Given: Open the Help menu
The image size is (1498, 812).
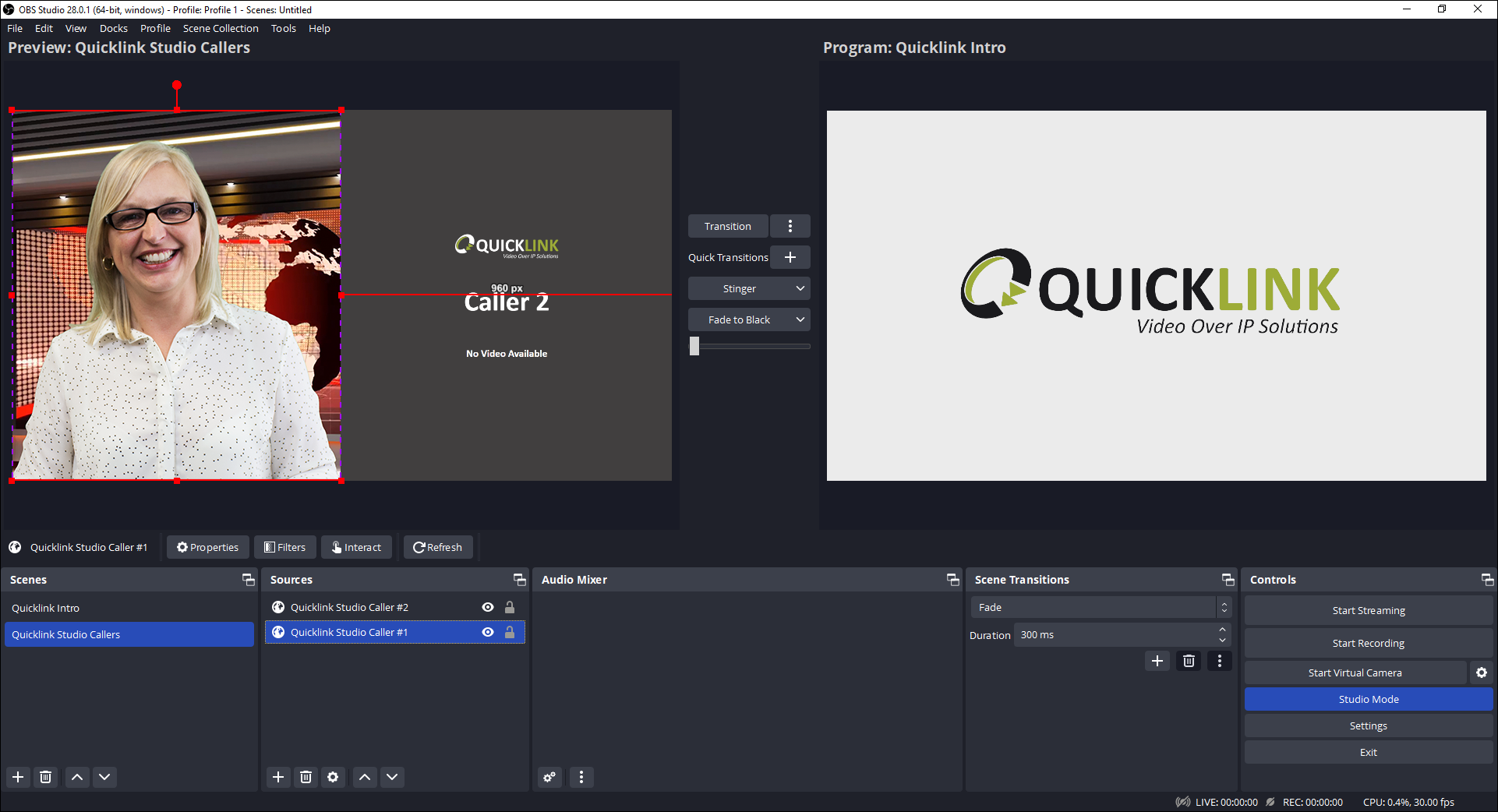Looking at the screenshot, I should click(320, 28).
